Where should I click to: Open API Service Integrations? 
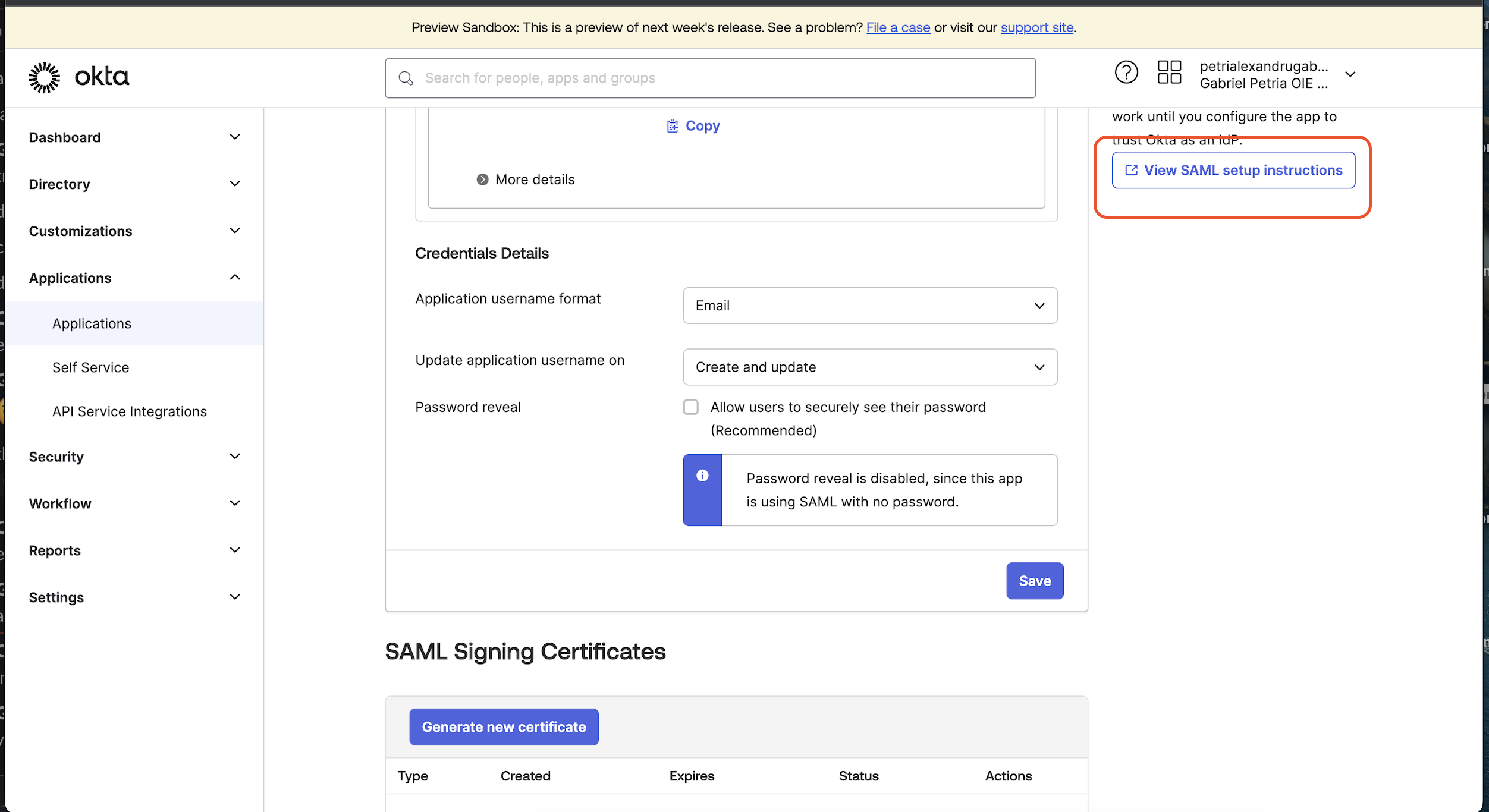[129, 411]
